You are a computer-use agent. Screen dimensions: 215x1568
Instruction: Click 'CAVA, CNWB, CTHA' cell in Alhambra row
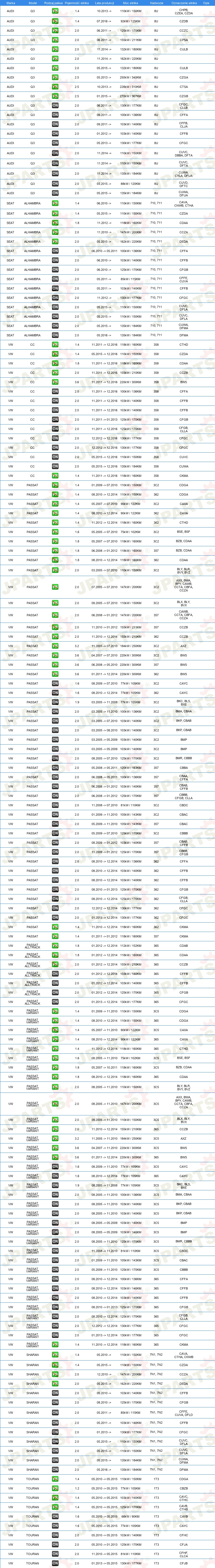point(183,204)
